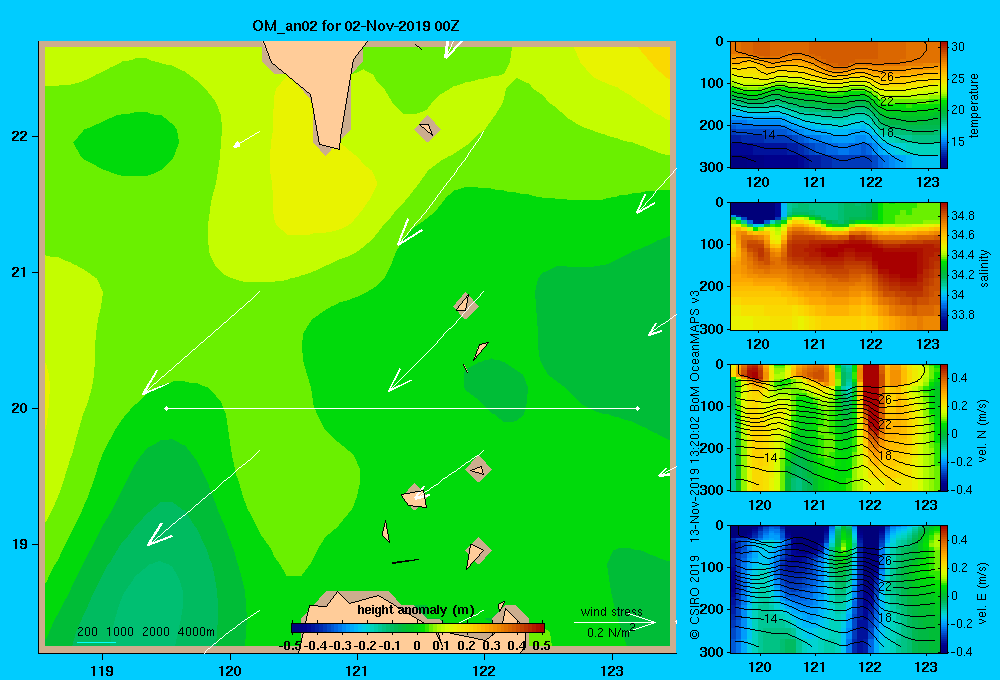Click the dark green low patch near 22°N 119°E

[x=126, y=144]
